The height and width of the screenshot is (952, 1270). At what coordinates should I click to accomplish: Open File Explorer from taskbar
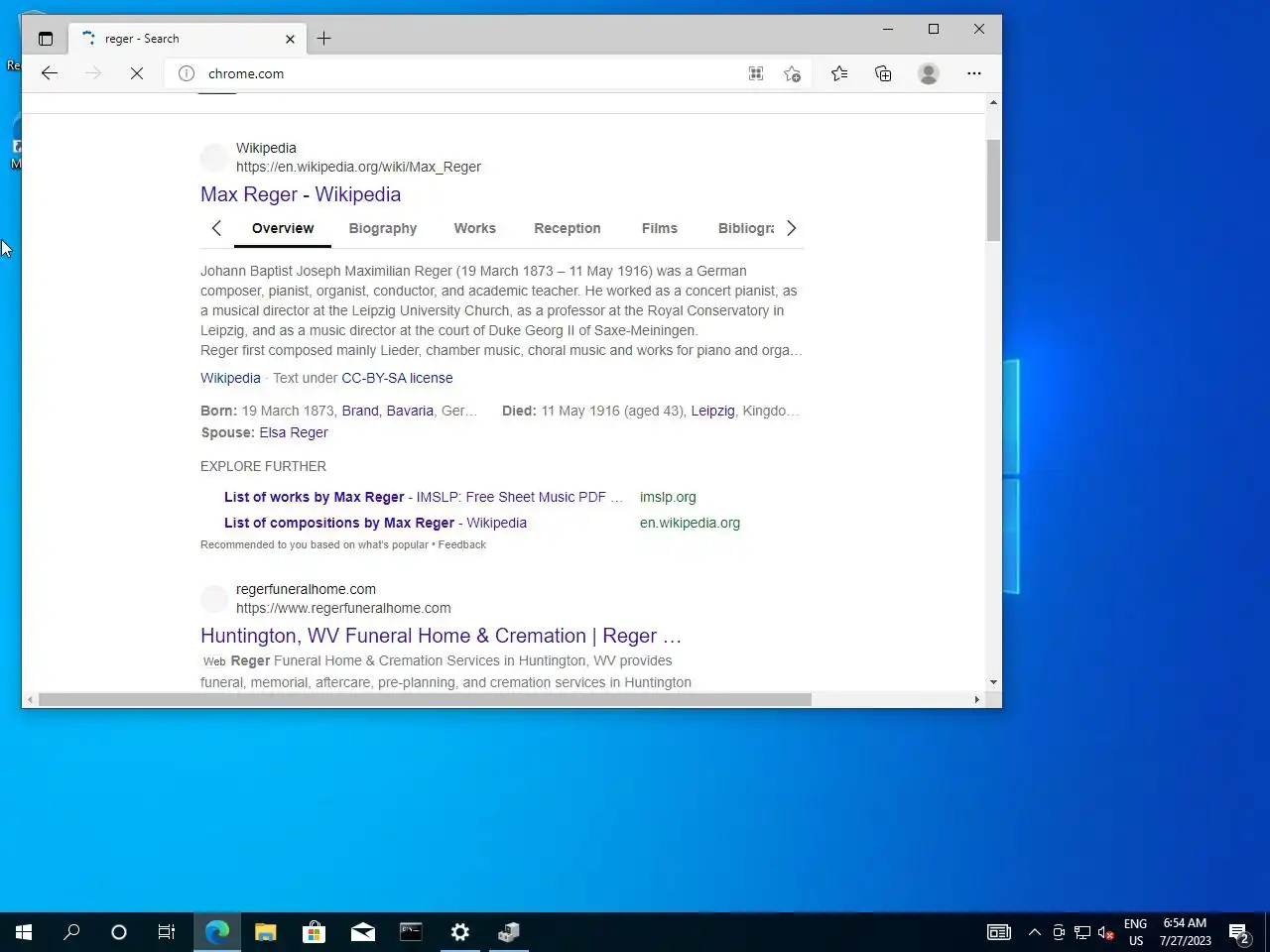click(265, 932)
